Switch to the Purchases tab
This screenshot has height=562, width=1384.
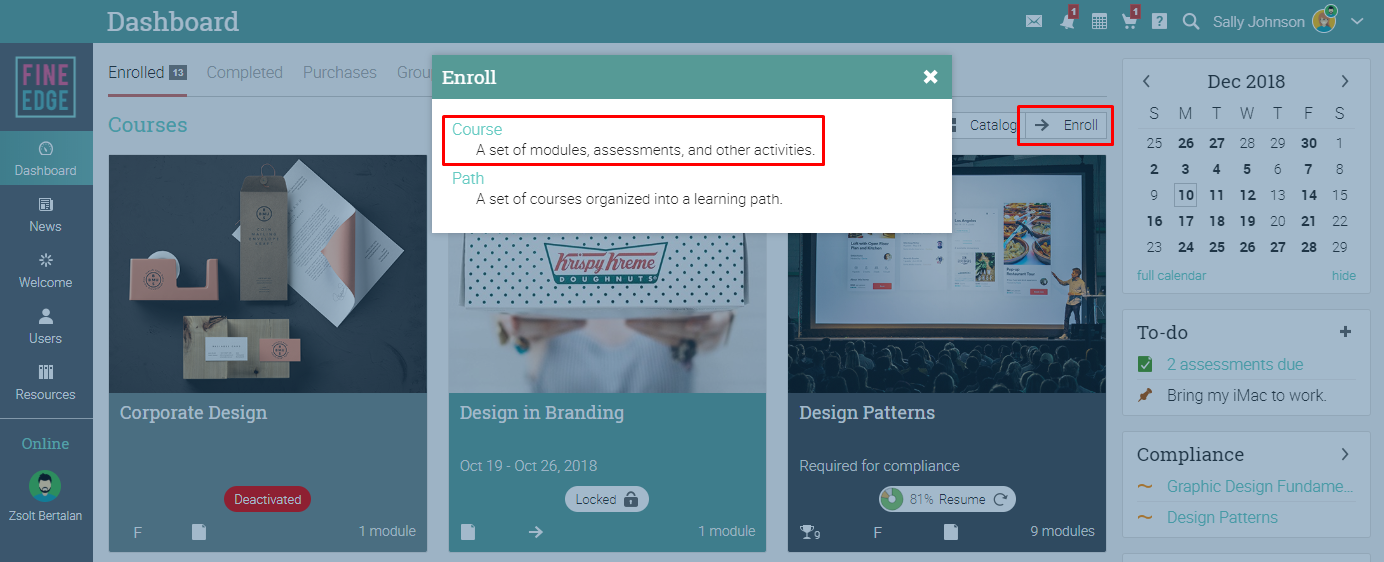[340, 72]
